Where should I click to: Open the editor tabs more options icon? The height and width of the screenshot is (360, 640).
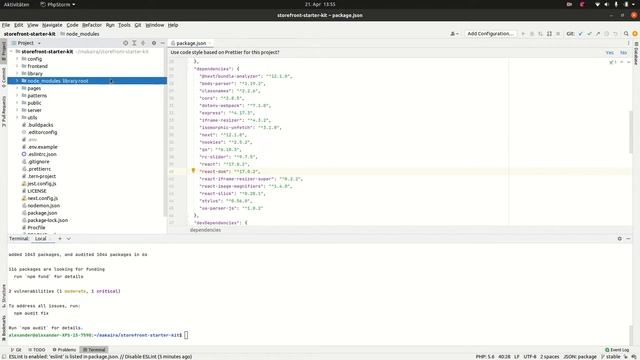[x=629, y=43]
